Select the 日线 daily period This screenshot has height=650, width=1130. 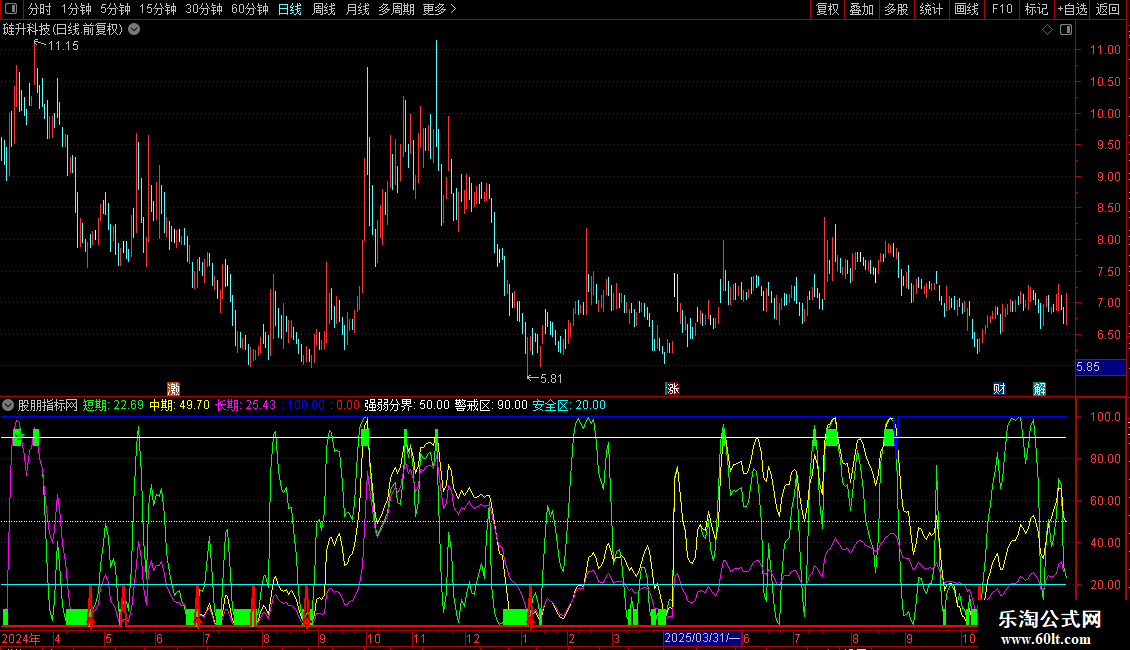[290, 9]
